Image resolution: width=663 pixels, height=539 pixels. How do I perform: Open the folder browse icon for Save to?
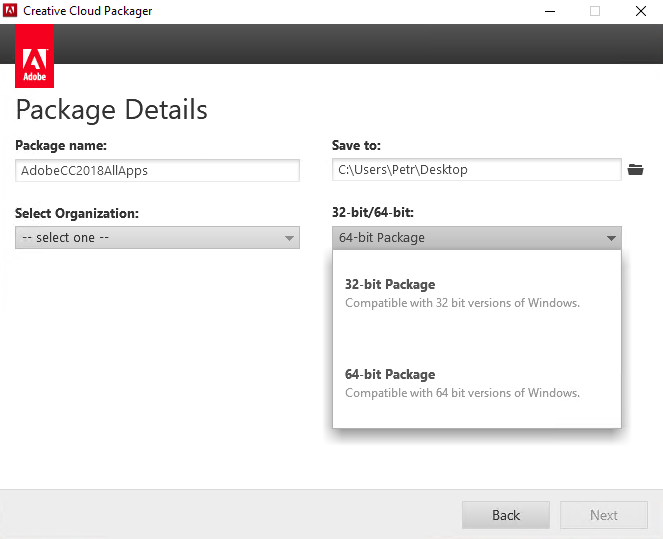tap(635, 170)
